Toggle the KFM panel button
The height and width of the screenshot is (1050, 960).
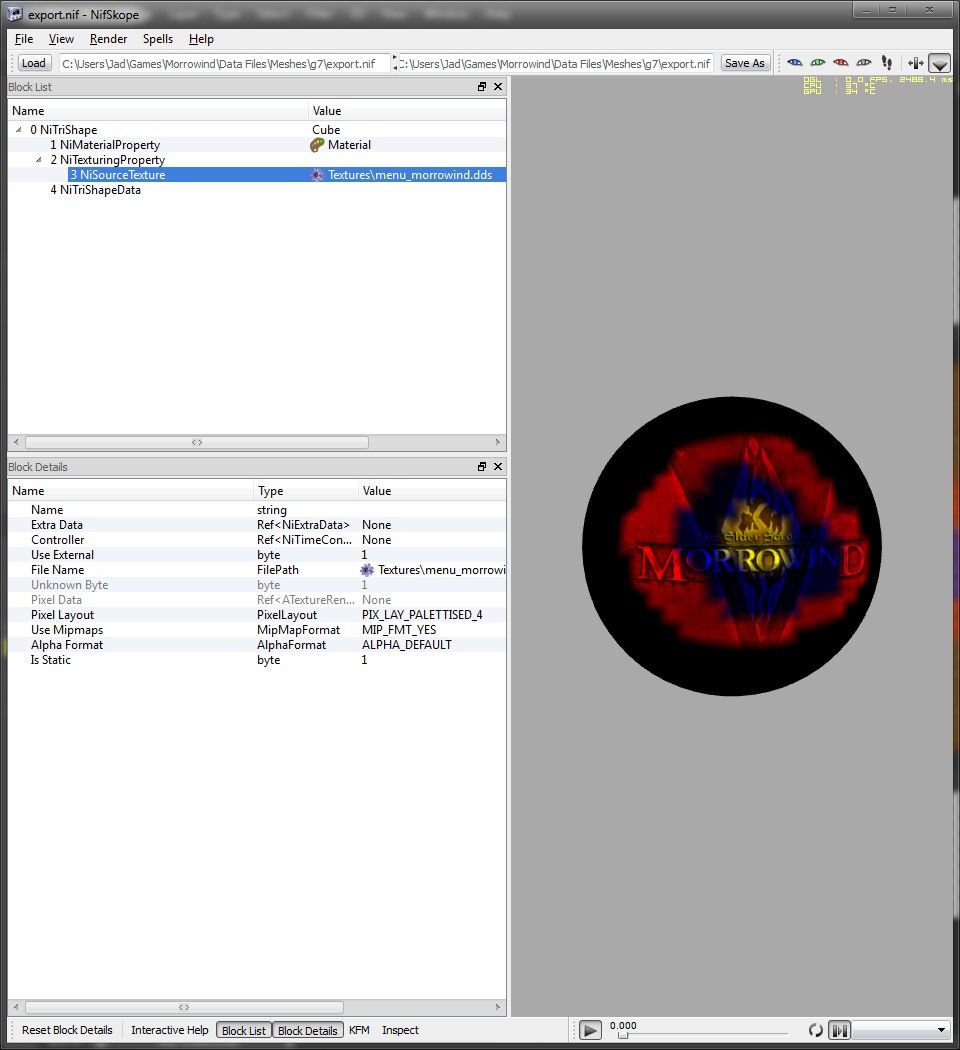click(359, 1030)
